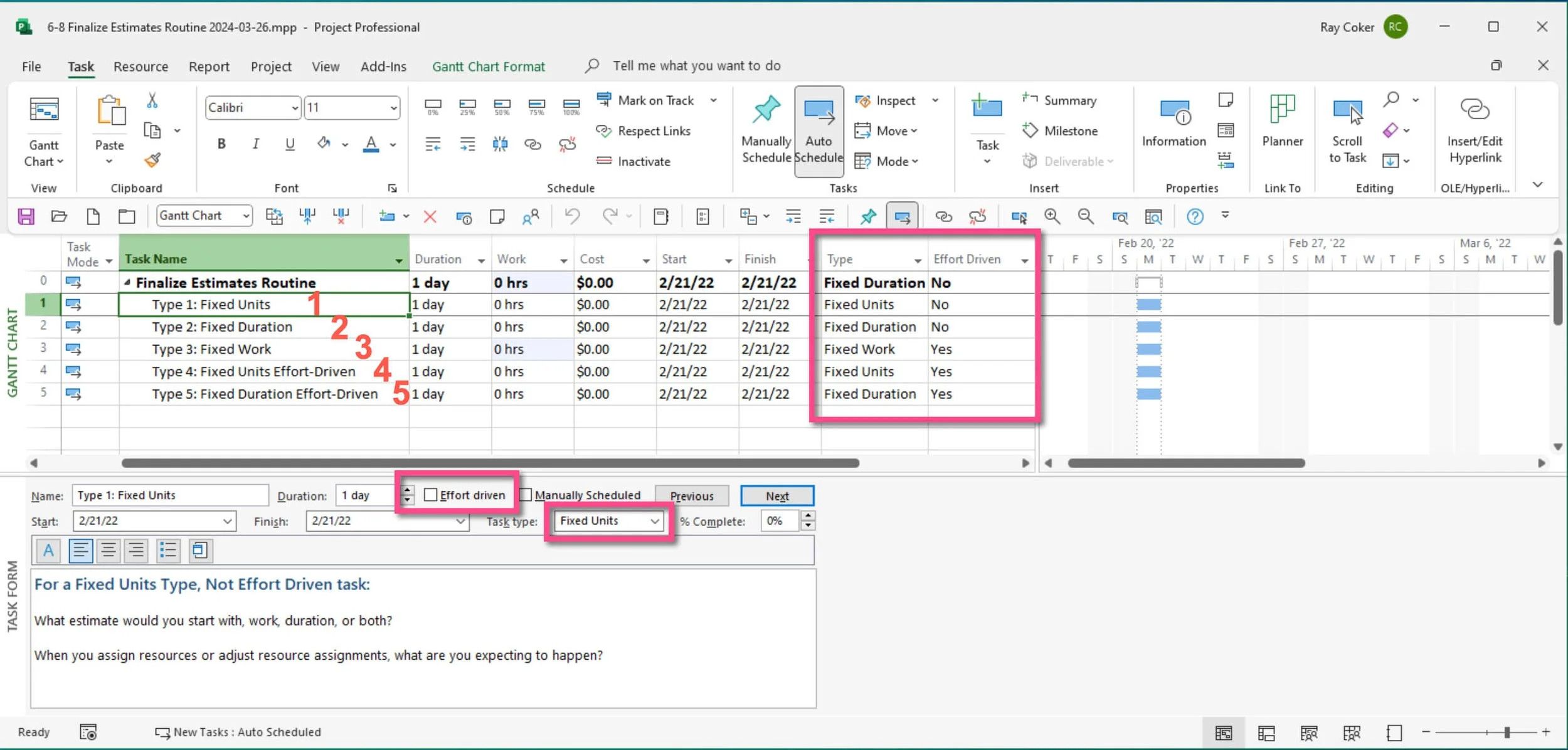Open the Gantt Chart view button

(x=44, y=132)
